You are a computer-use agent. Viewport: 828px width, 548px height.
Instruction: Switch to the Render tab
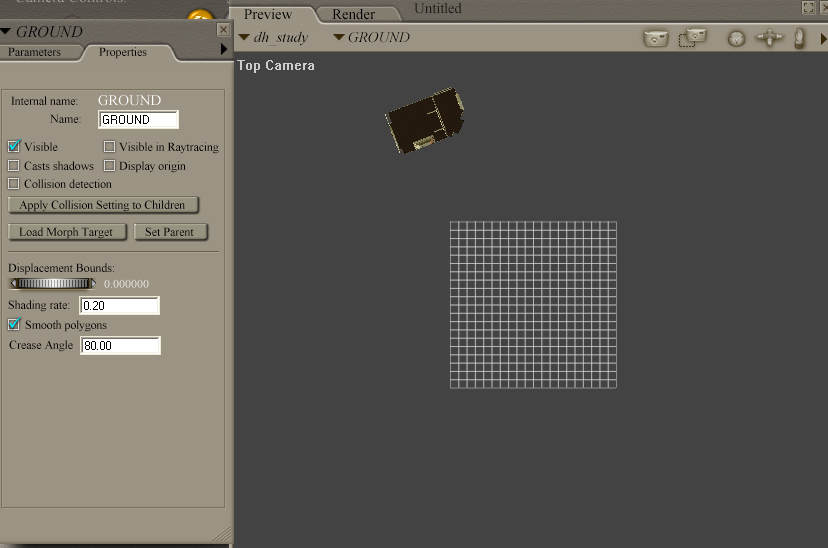tap(353, 14)
